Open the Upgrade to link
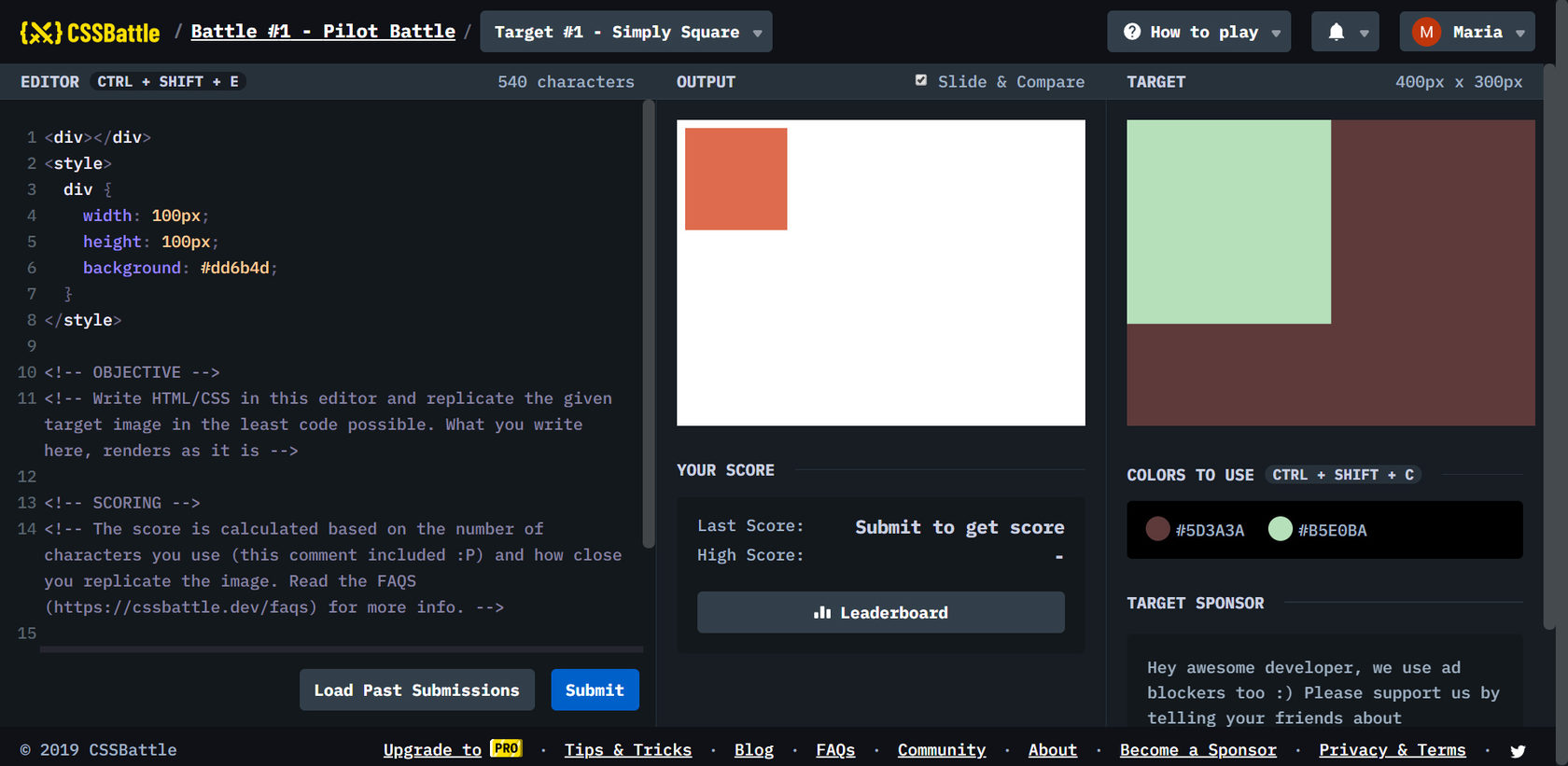The height and width of the screenshot is (766, 1568). (x=432, y=750)
